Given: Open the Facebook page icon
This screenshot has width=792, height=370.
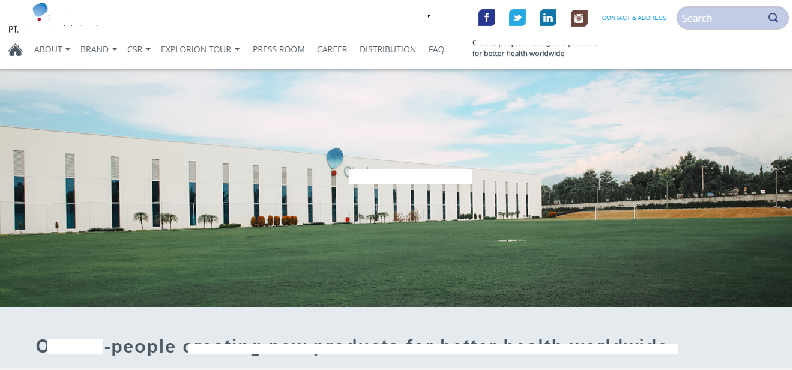Looking at the screenshot, I should [486, 18].
